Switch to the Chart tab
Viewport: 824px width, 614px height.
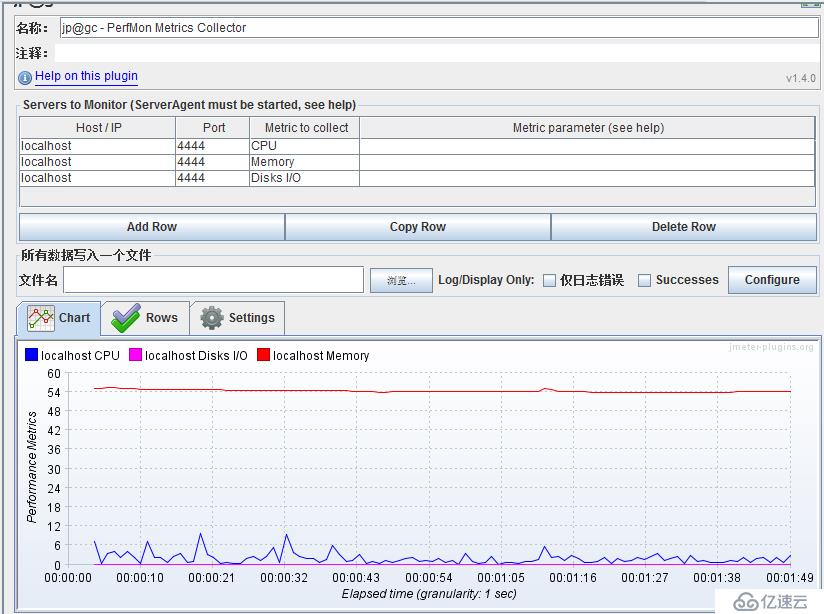59,318
